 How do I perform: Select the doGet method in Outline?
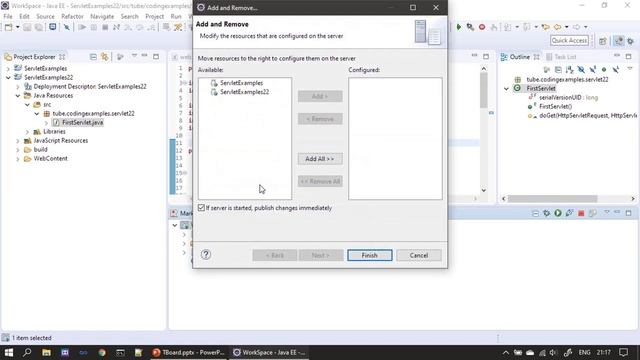tap(588, 116)
